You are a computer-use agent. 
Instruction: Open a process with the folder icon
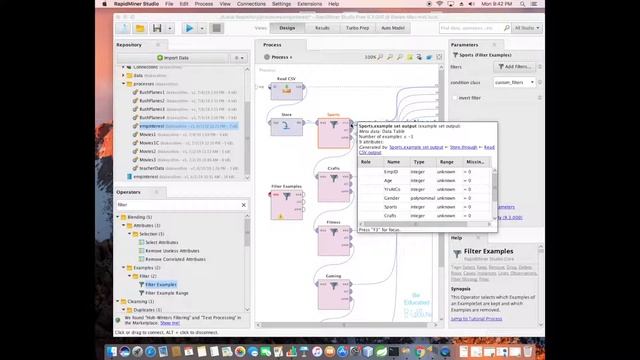coord(140,28)
